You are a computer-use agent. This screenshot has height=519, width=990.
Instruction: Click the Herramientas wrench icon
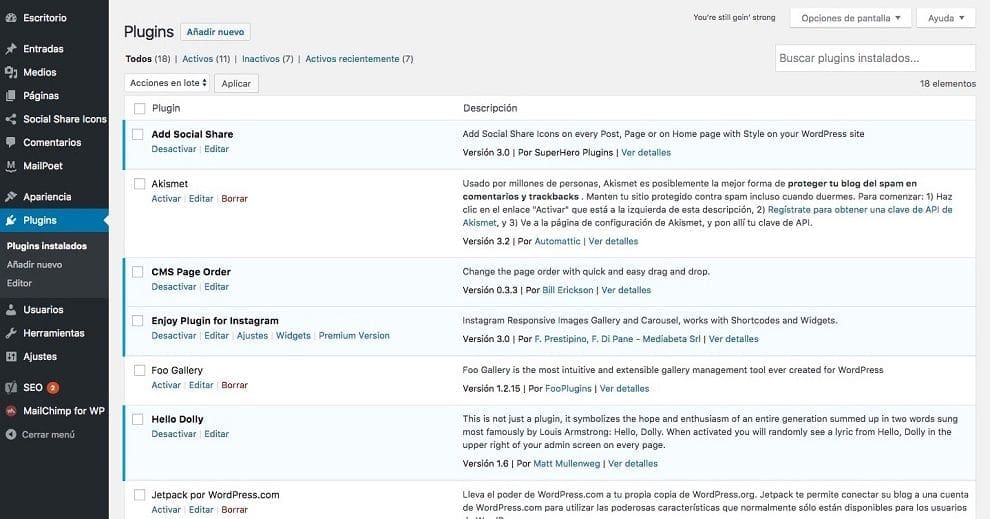pos(11,333)
